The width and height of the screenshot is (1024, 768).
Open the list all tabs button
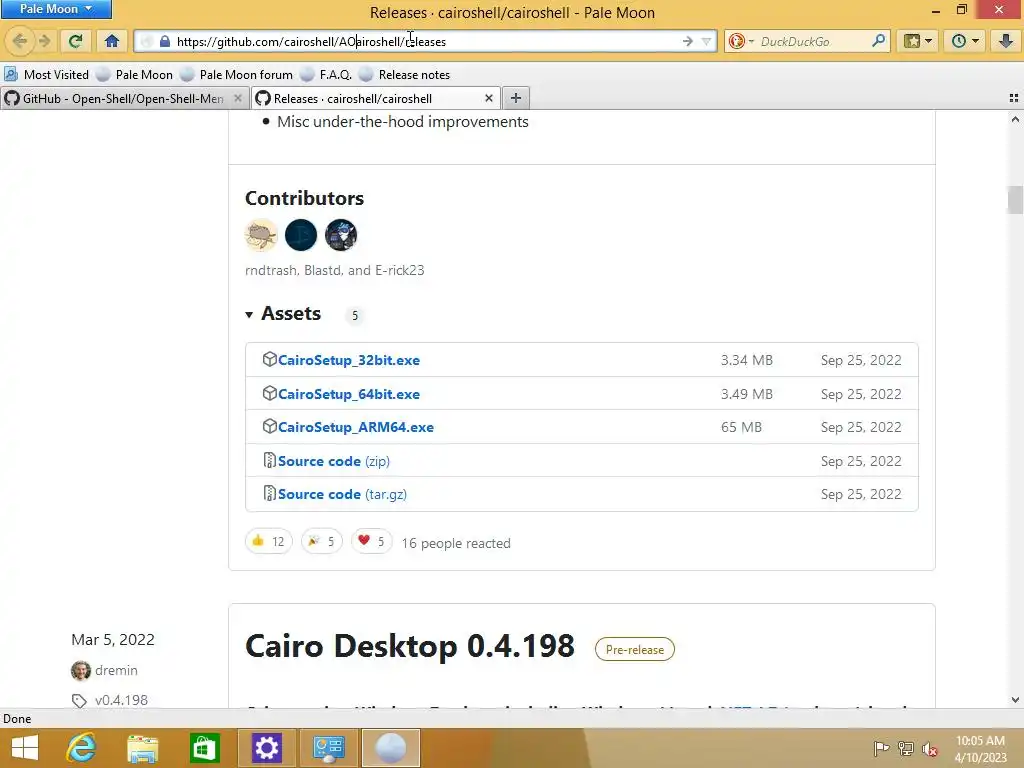(1014, 98)
